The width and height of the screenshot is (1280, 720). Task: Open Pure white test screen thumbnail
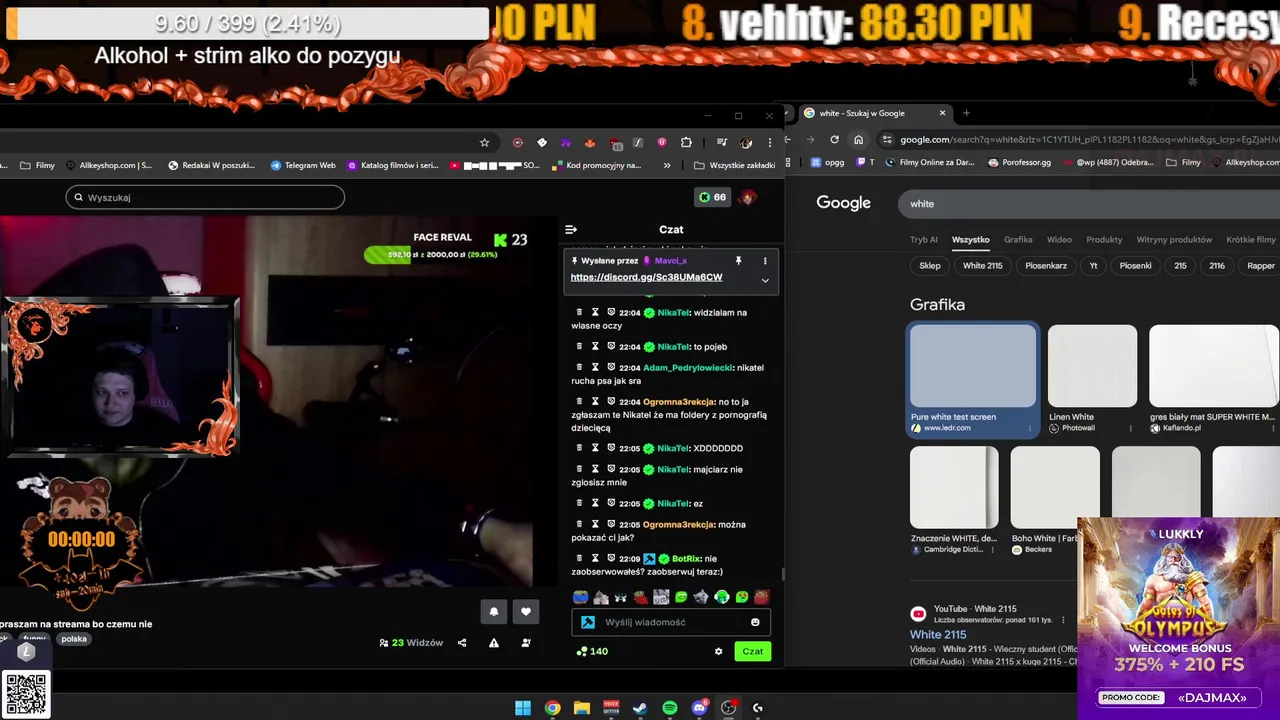point(973,366)
